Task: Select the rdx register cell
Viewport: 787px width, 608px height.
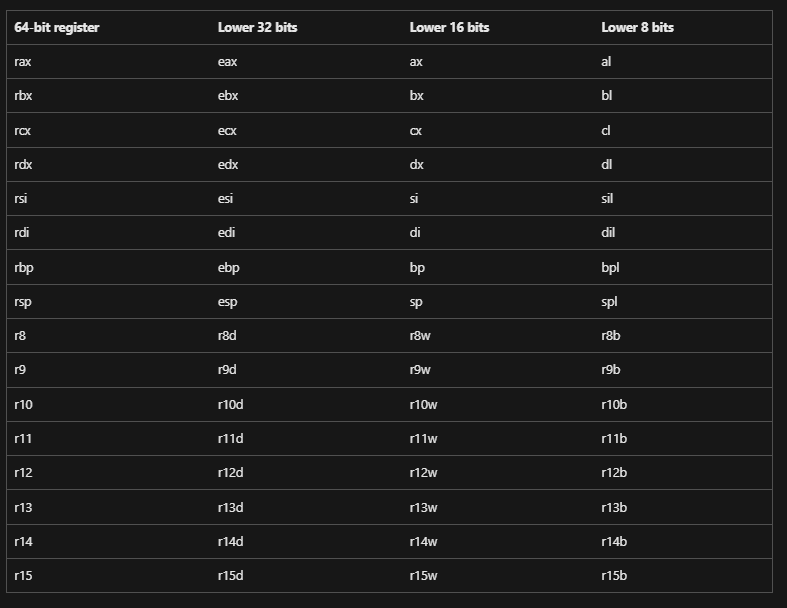Action: tap(23, 165)
